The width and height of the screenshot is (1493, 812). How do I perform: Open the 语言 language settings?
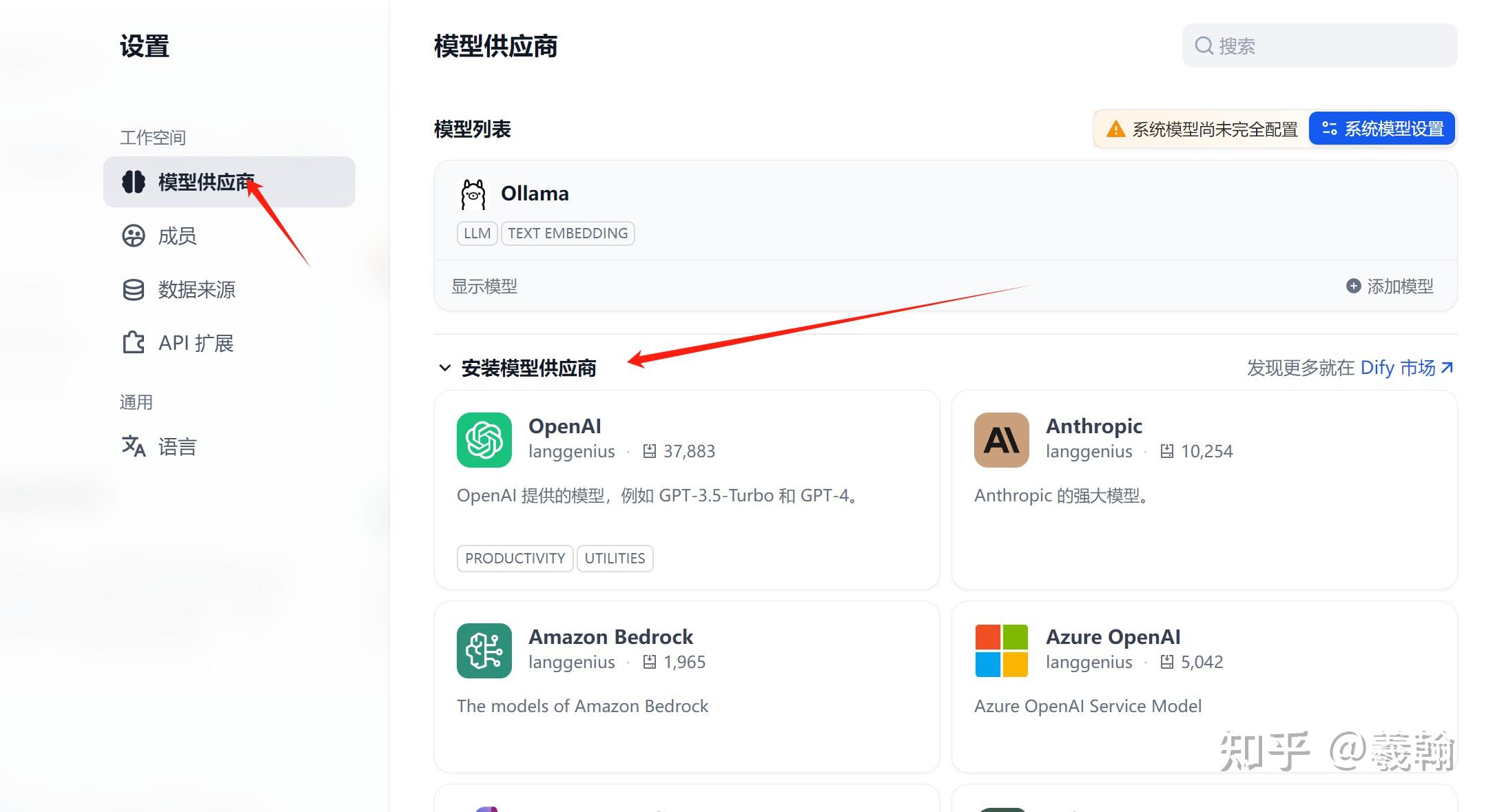[177, 447]
